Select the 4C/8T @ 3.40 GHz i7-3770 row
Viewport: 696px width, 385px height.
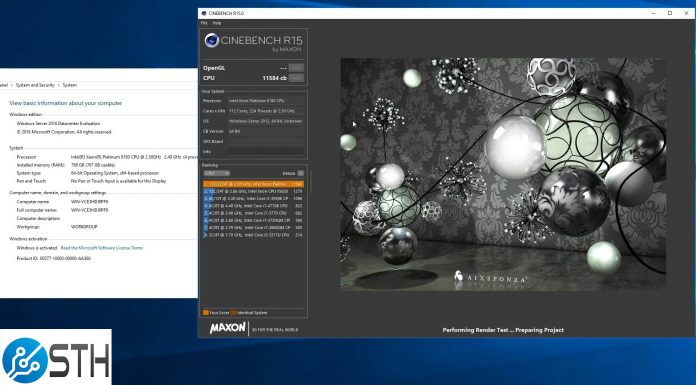pyautogui.click(x=253, y=213)
